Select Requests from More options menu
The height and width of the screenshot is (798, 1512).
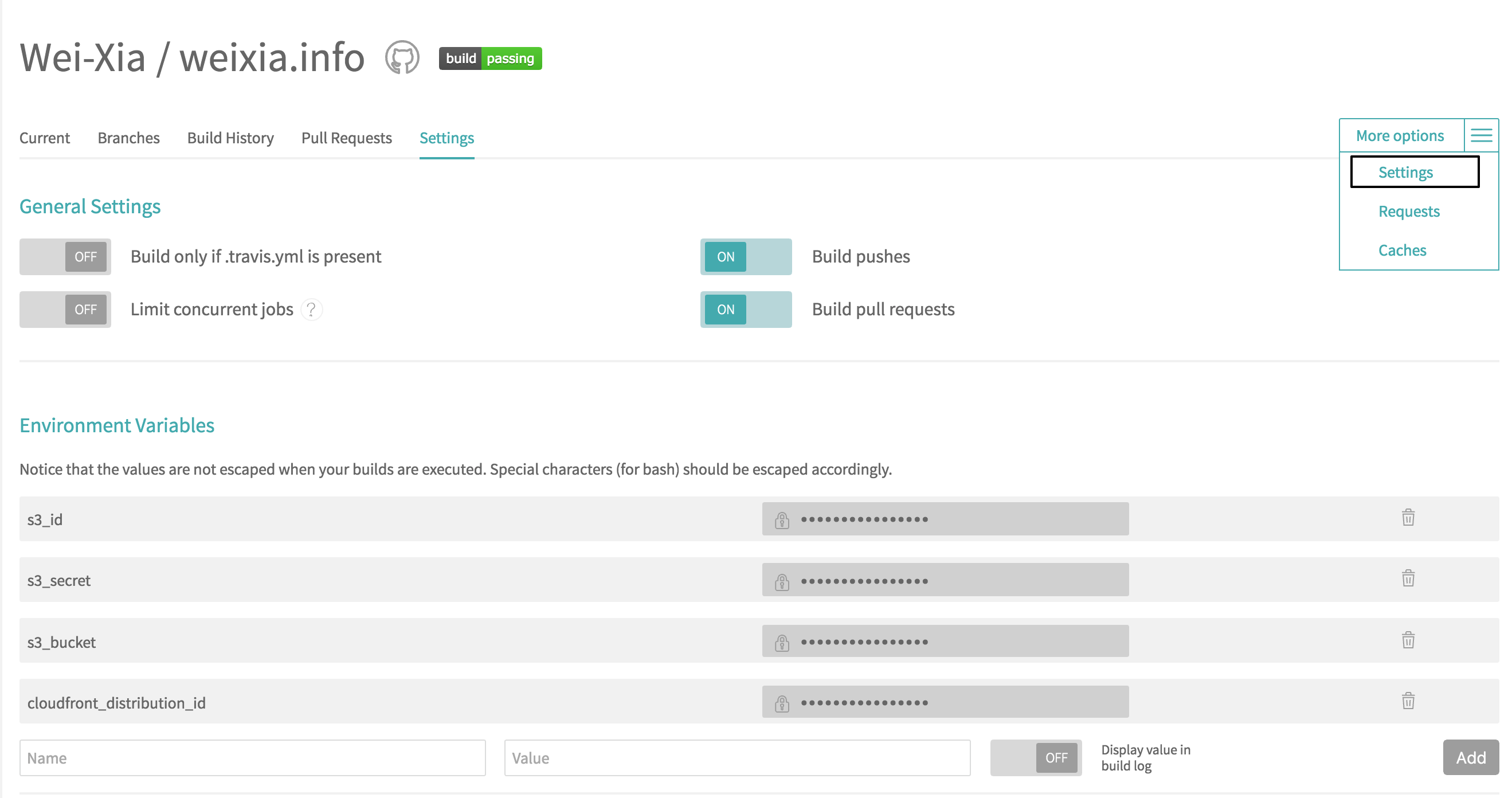[1409, 212]
